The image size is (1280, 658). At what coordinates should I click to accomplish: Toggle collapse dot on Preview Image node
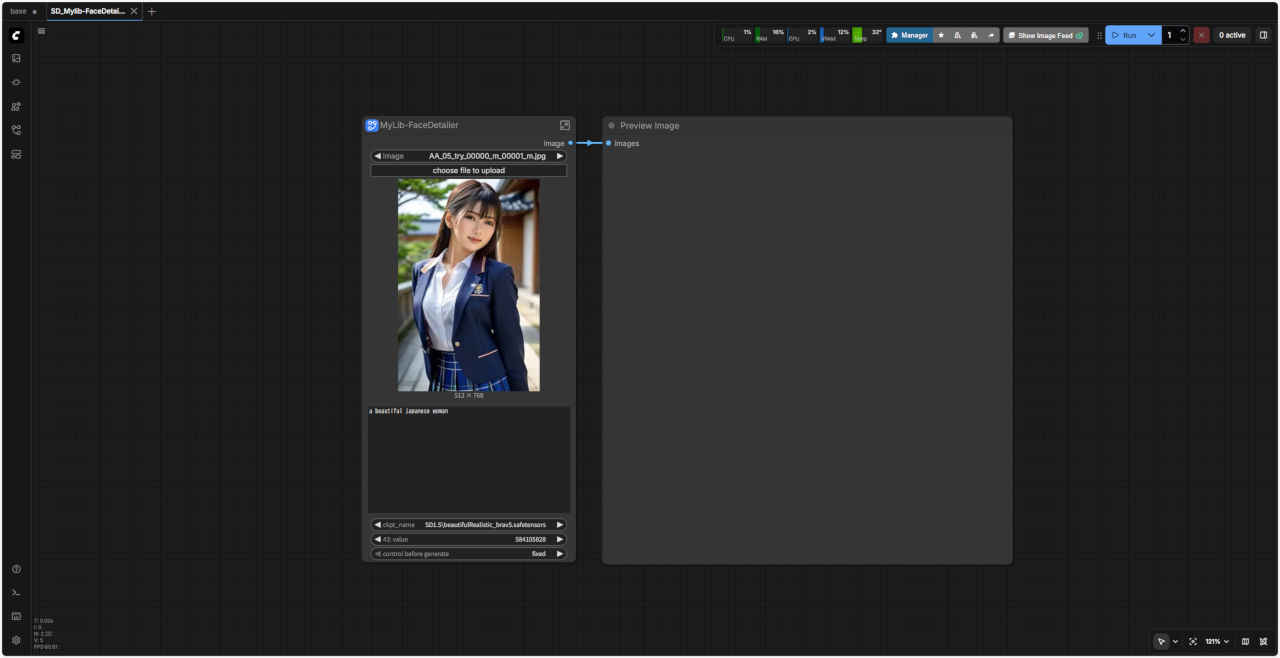coord(611,126)
